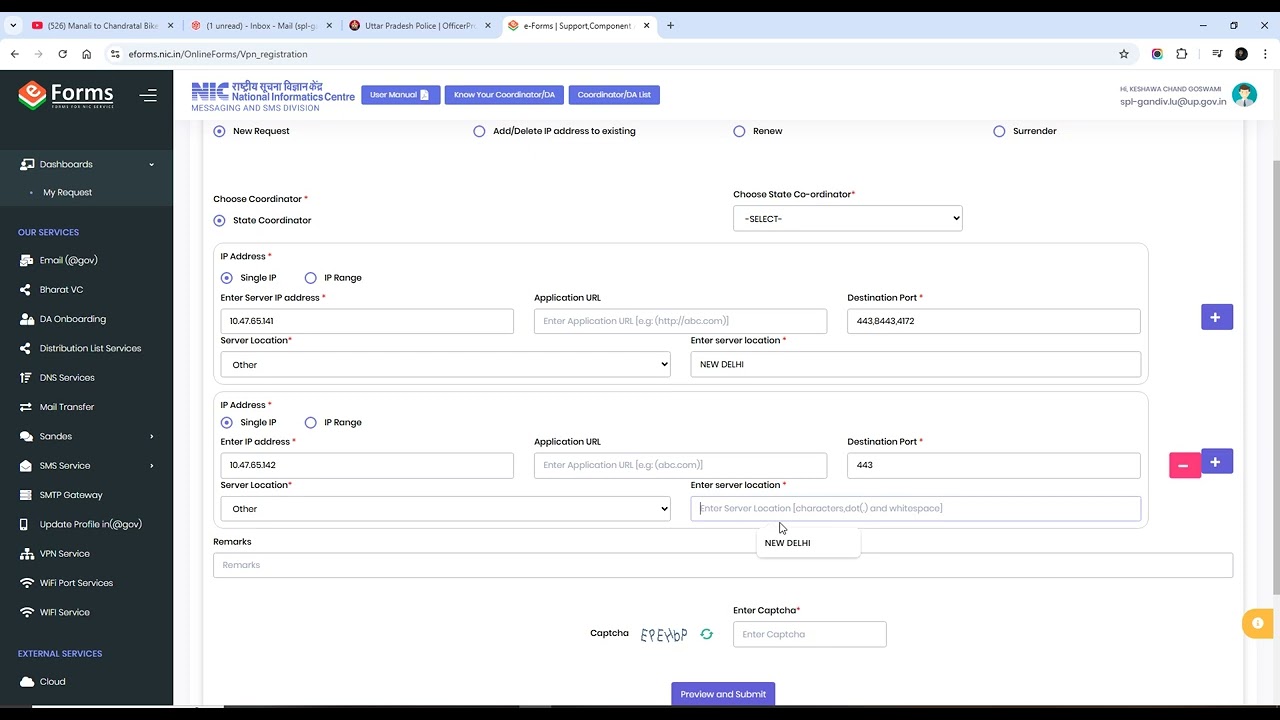Image resolution: width=1280 pixels, height=720 pixels.
Task: Choose Single IP for first entry
Action: (x=226, y=278)
